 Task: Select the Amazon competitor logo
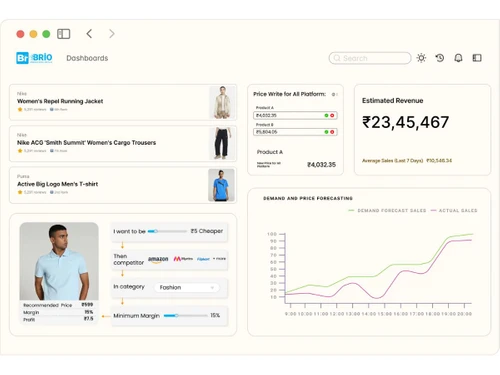pyautogui.click(x=158, y=259)
